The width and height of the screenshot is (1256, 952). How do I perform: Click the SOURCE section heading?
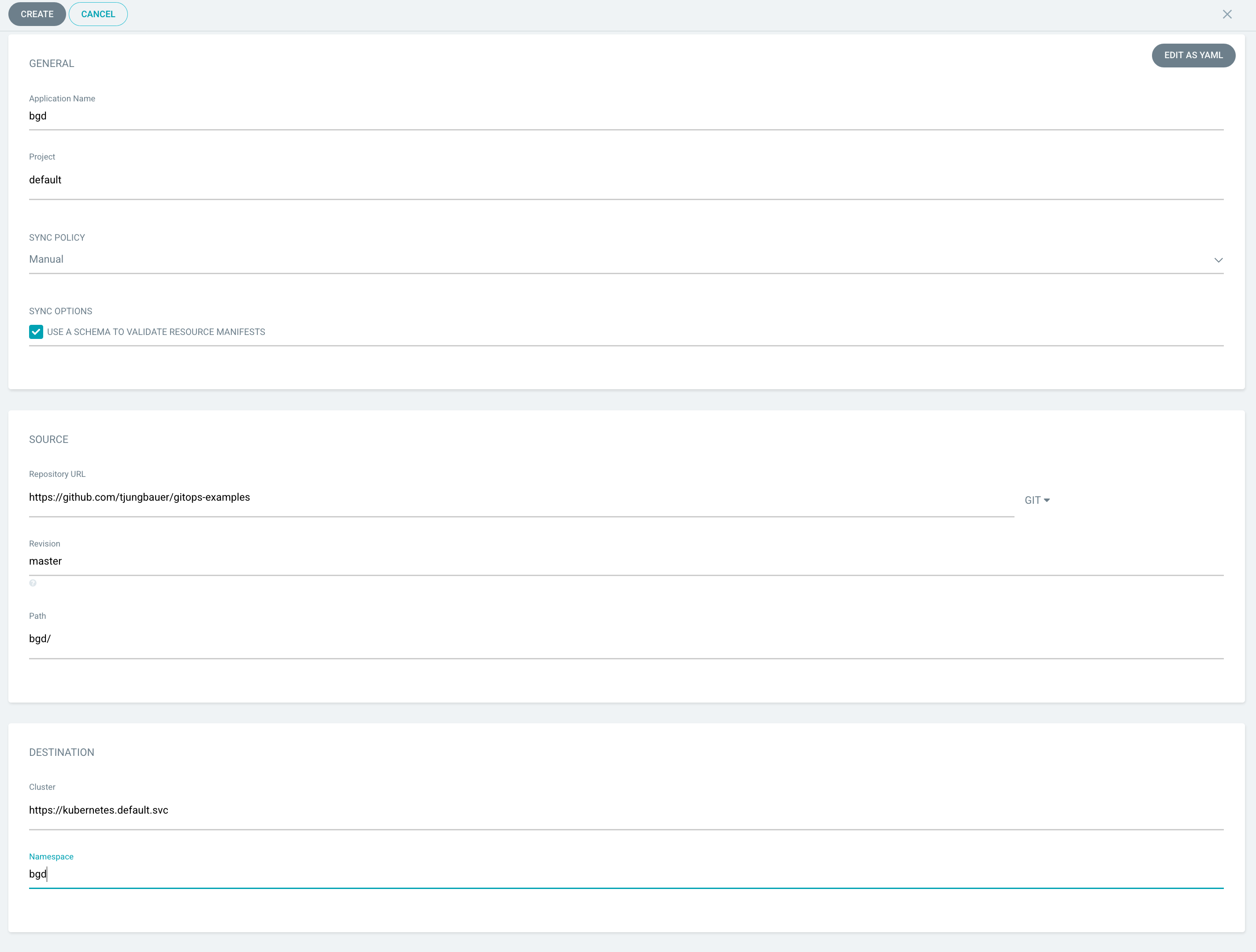48,439
